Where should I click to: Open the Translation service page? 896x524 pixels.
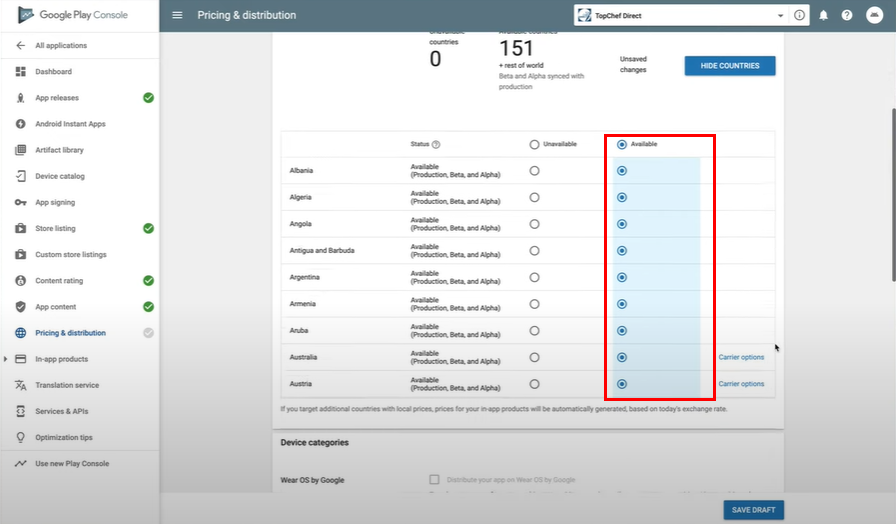pos(67,385)
